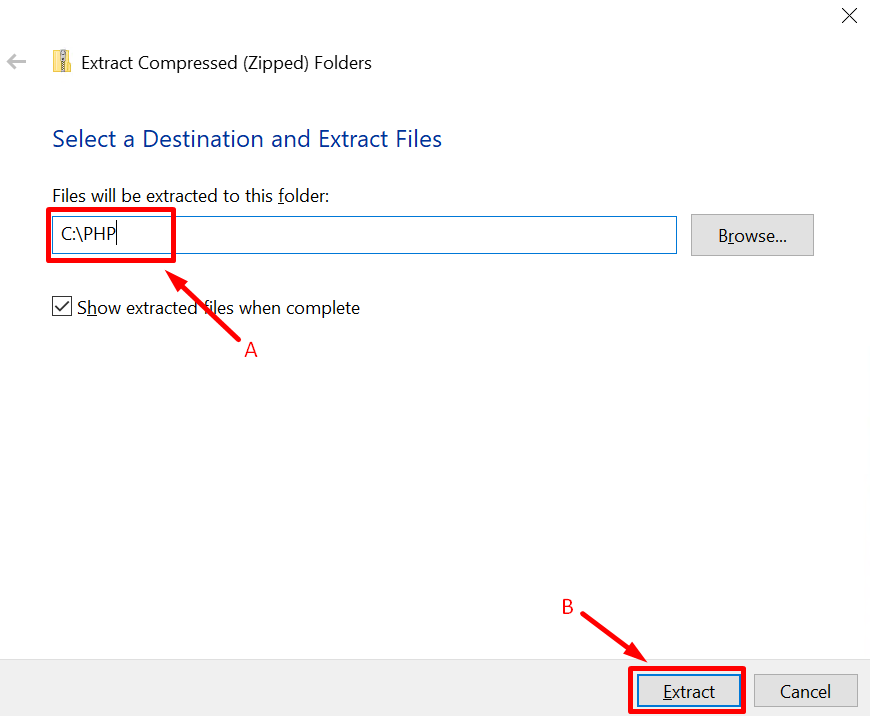Image resolution: width=870 pixels, height=716 pixels.
Task: Click the back arrow in the wizard header
Action: pyautogui.click(x=16, y=62)
